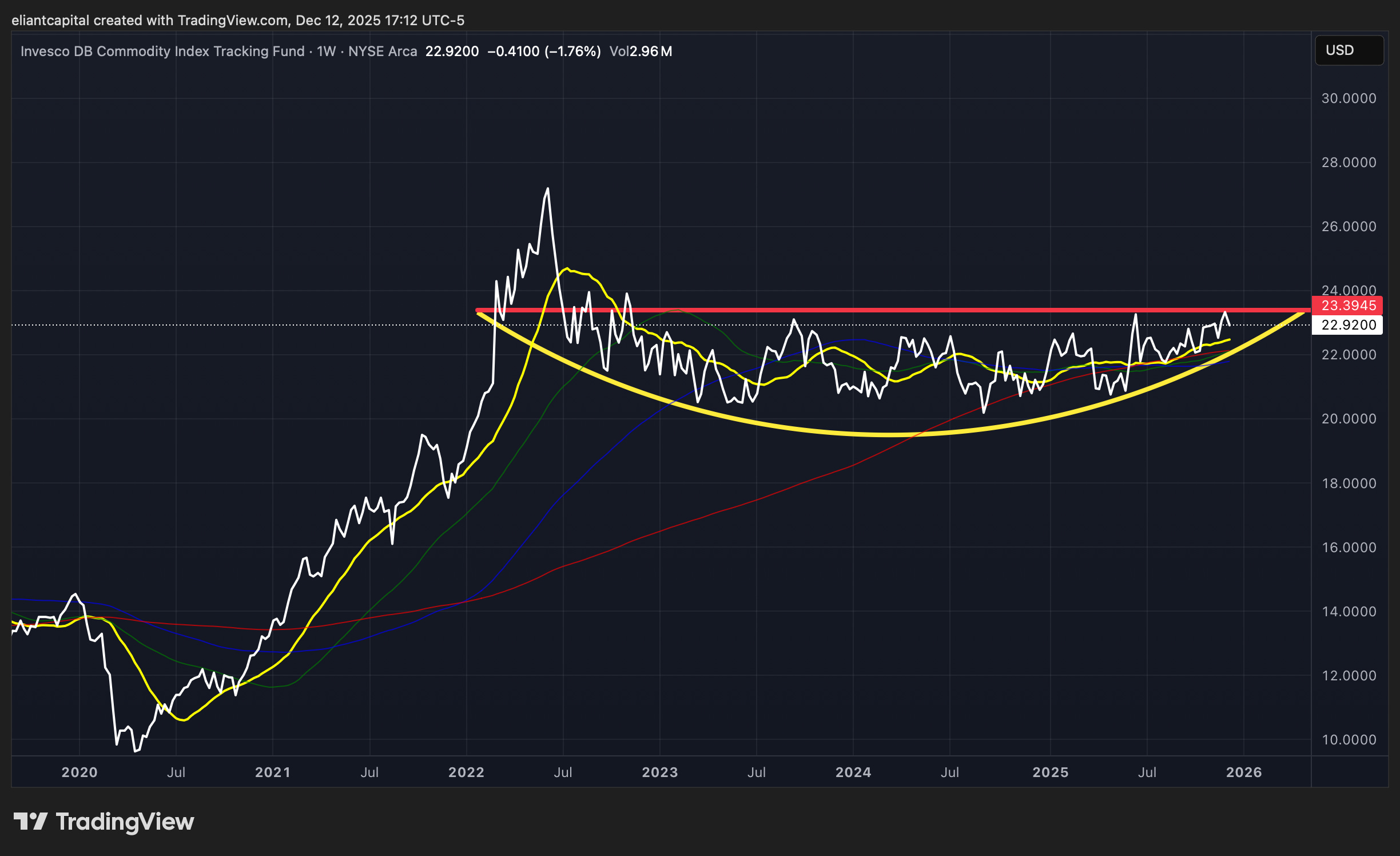The width and height of the screenshot is (1400, 856).
Task: Click the 2020 label on time axis
Action: (79, 772)
